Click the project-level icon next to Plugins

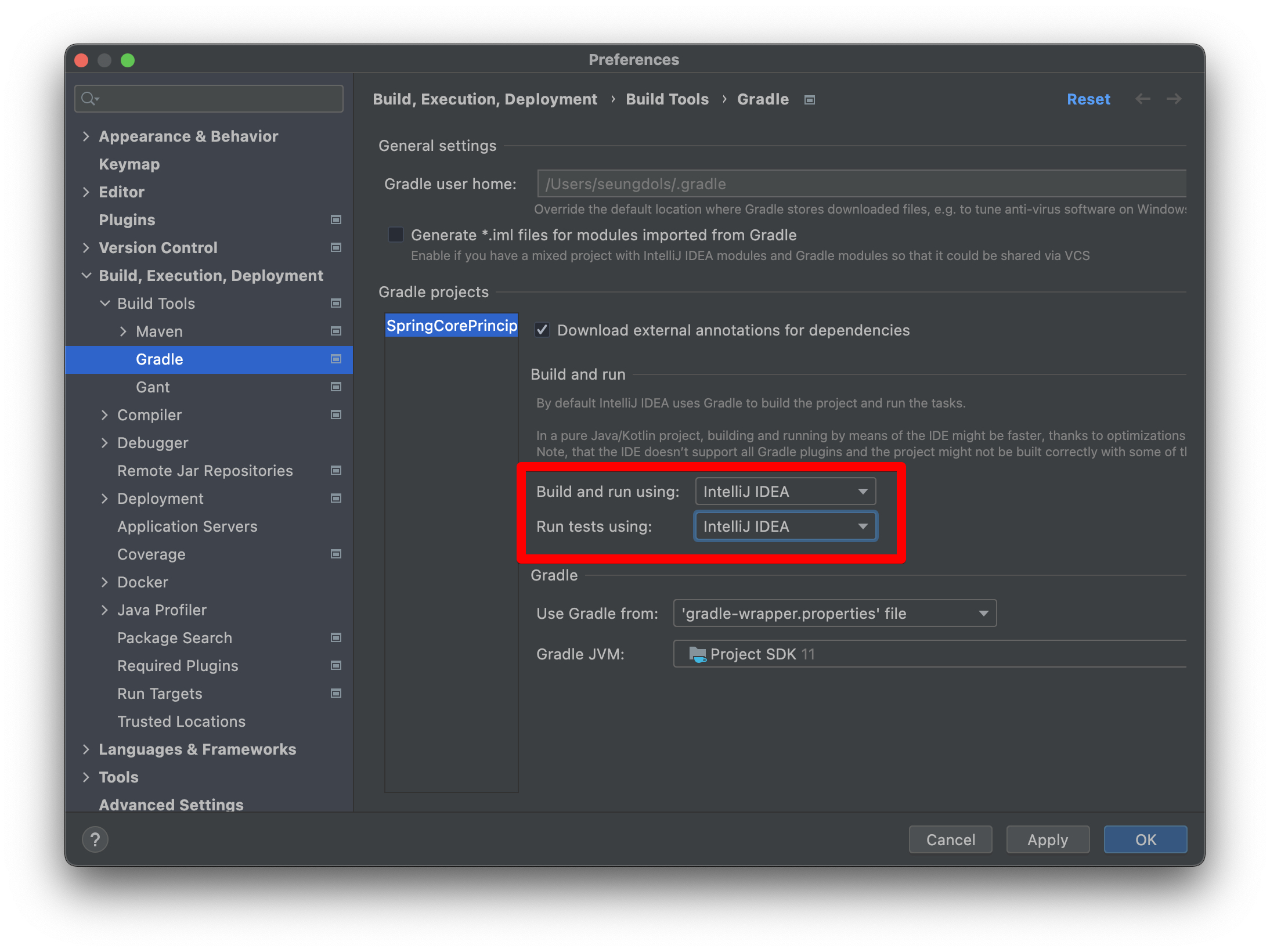point(335,219)
